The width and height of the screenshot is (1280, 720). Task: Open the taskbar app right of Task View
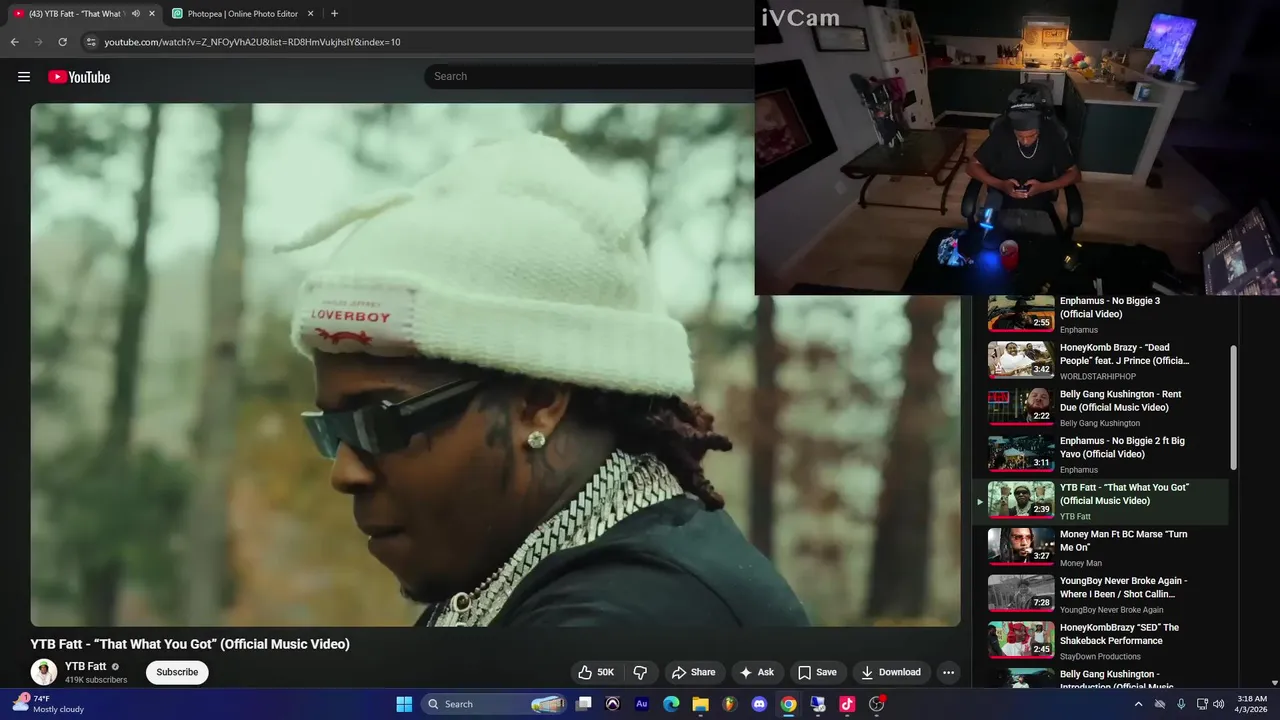point(613,704)
